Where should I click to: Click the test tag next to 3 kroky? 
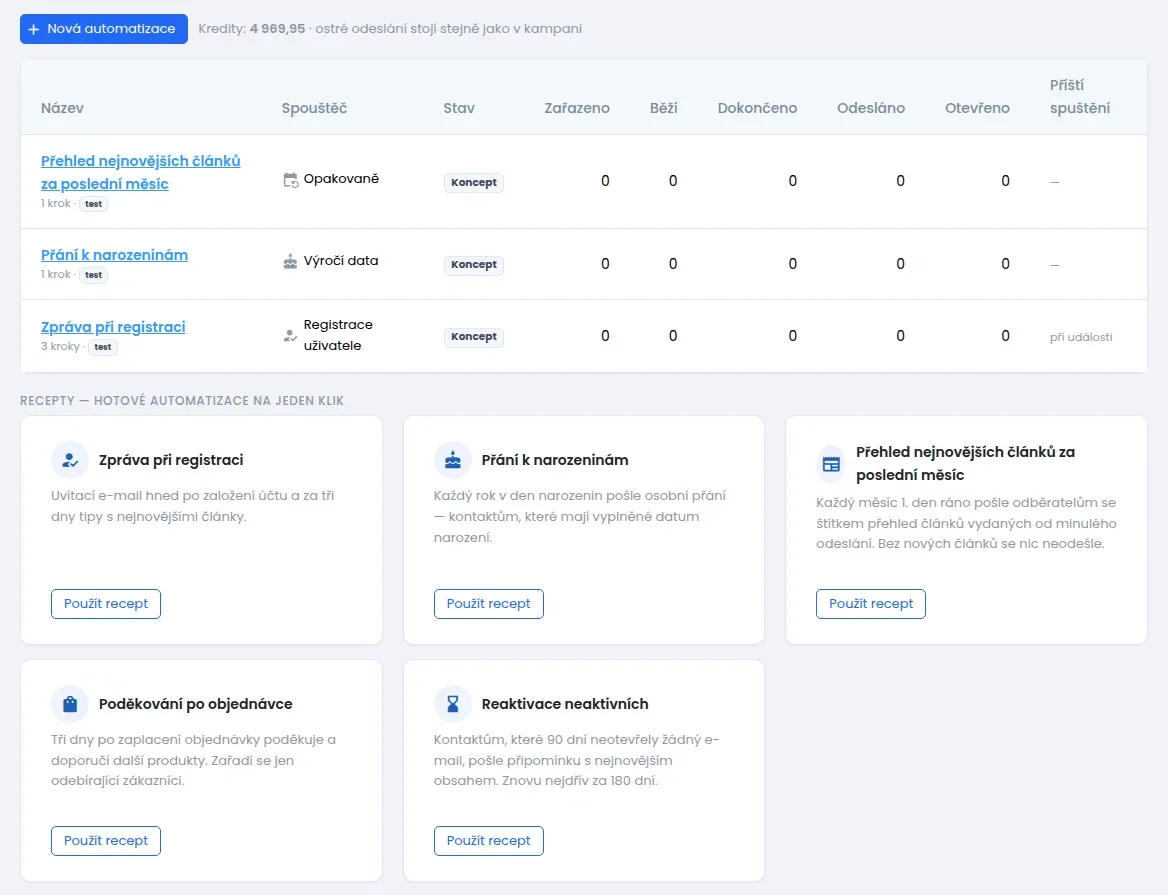[x=103, y=347]
